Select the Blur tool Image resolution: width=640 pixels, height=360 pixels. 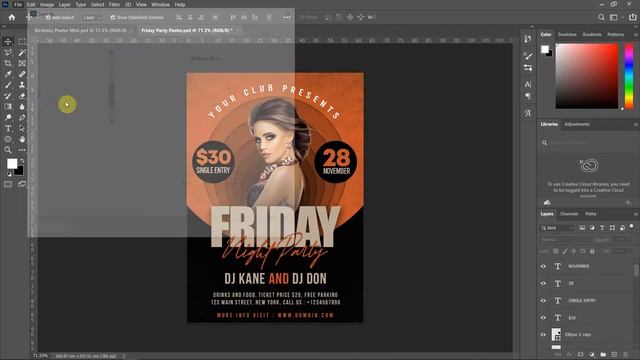pyautogui.click(x=22, y=107)
